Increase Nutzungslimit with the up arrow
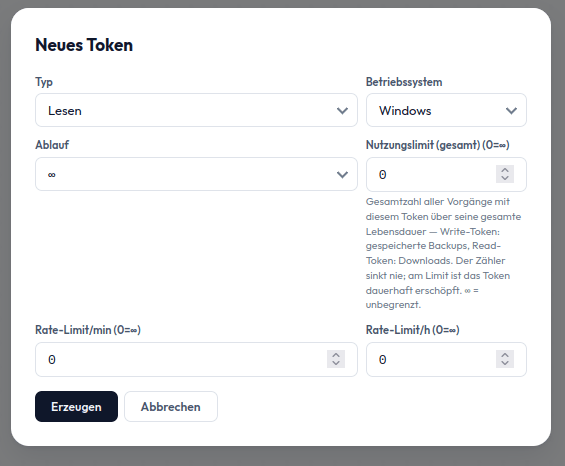The width and height of the screenshot is (565, 466). 505,170
